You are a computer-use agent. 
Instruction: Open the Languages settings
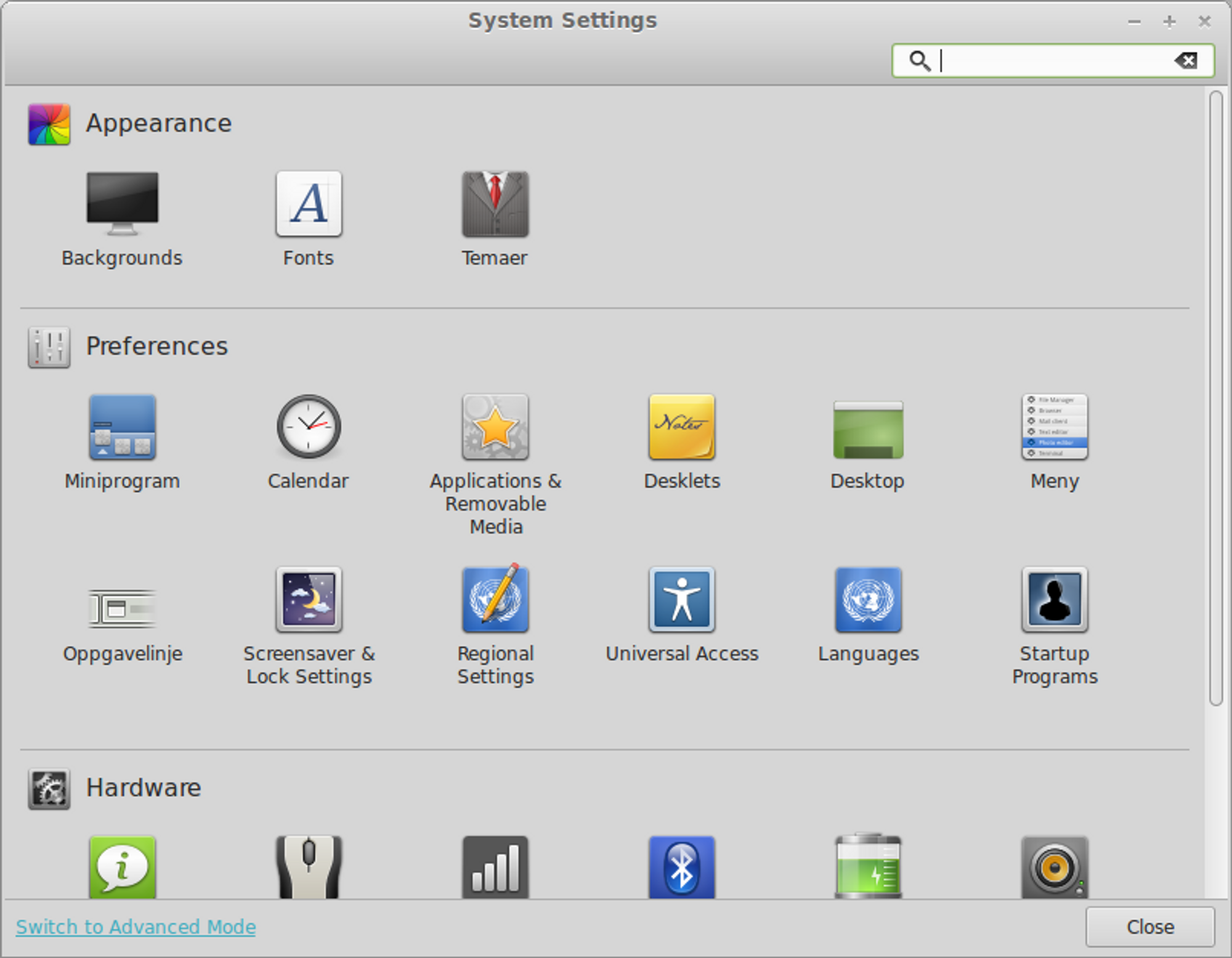pyautogui.click(x=867, y=600)
